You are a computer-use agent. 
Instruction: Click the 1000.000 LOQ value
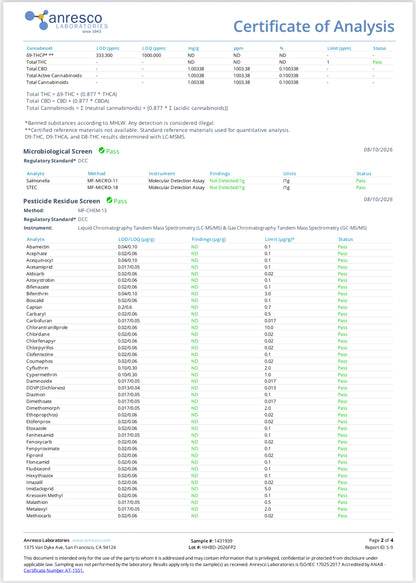click(151, 55)
